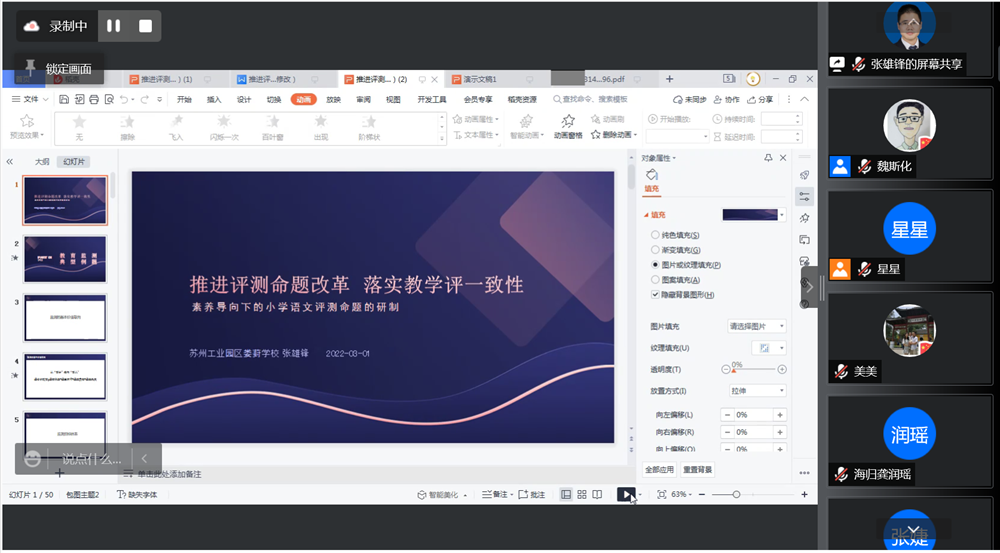Switch to normal view icon
The image size is (1000, 553).
pos(566,494)
